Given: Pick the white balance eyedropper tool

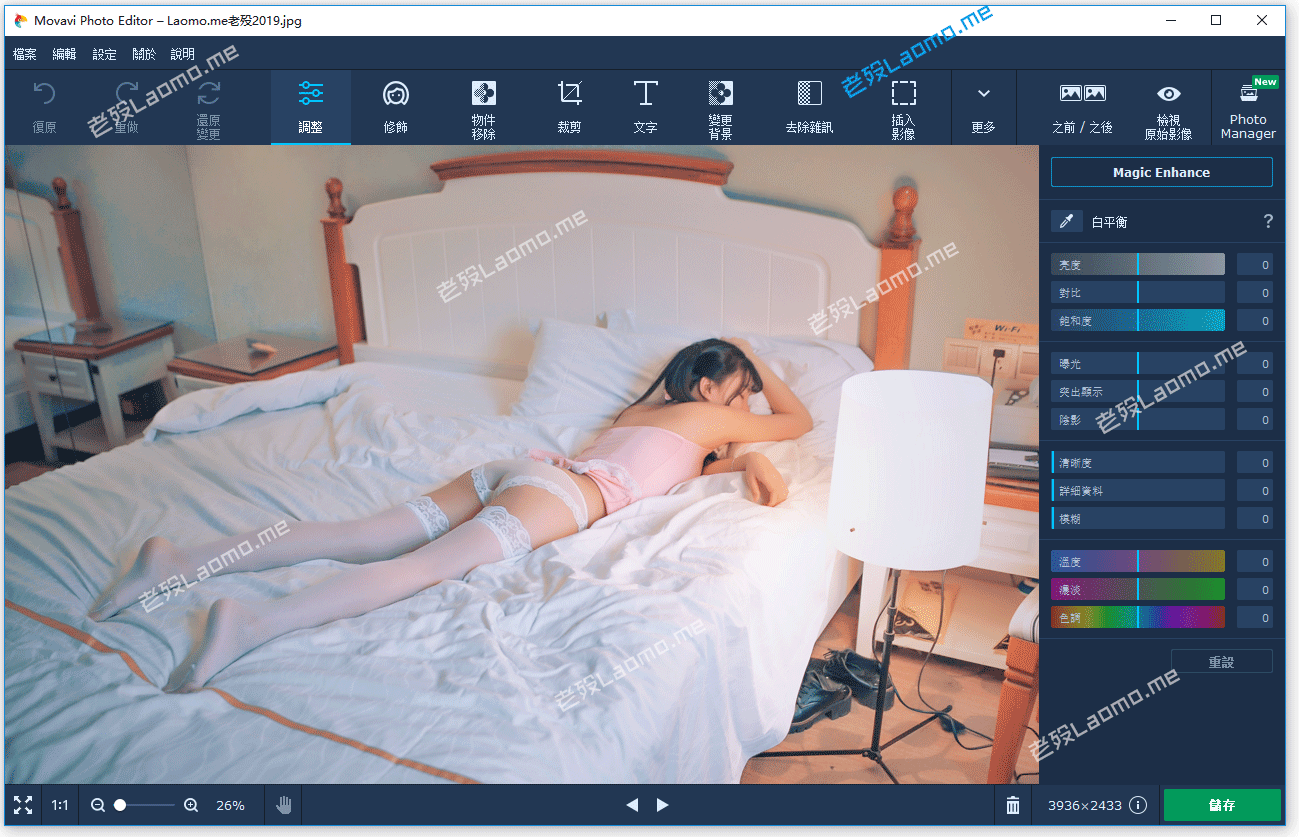Looking at the screenshot, I should point(1066,221).
